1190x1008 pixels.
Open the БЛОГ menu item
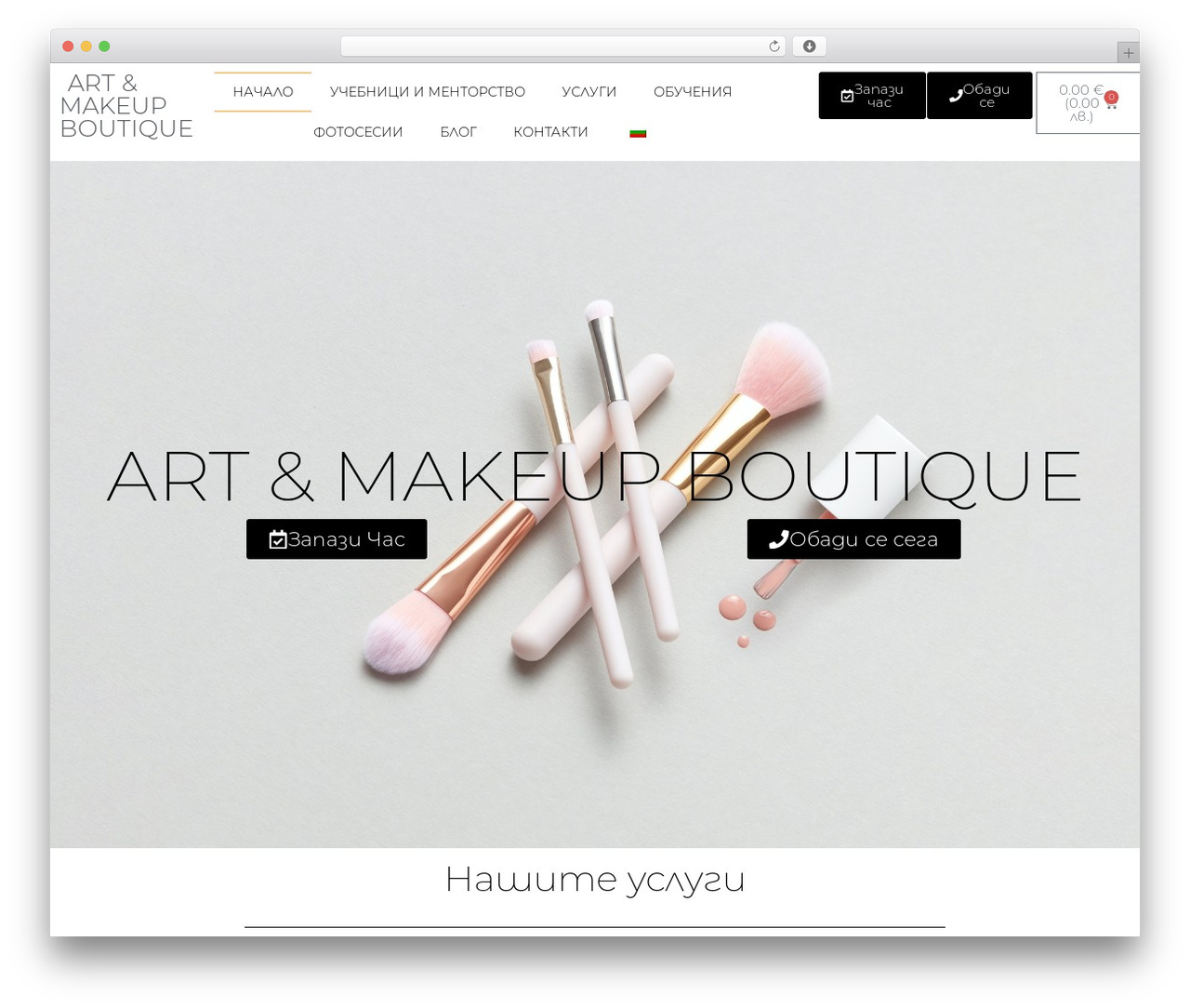click(458, 132)
